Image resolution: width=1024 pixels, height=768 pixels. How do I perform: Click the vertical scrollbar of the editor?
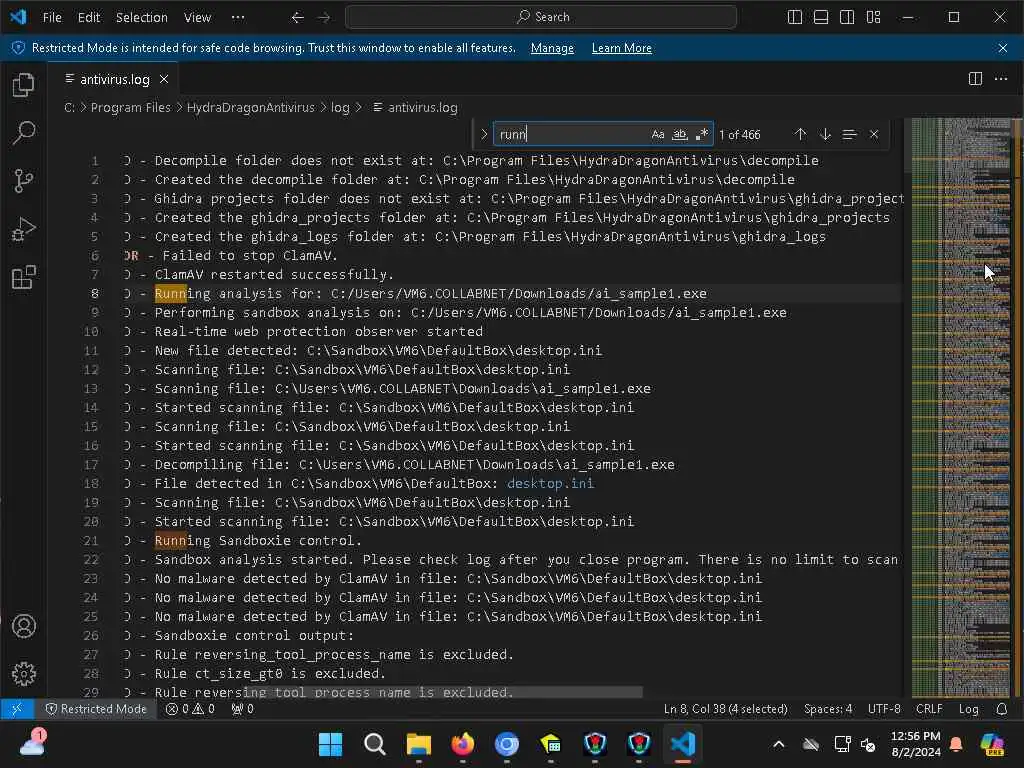click(x=1017, y=407)
